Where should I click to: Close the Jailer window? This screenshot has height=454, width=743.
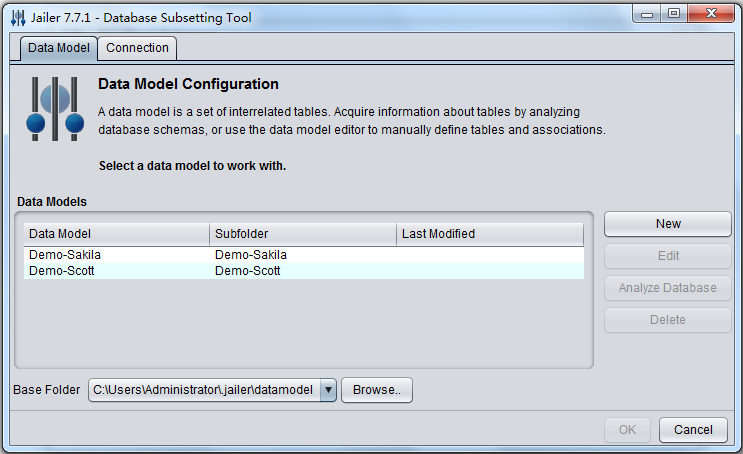click(711, 14)
